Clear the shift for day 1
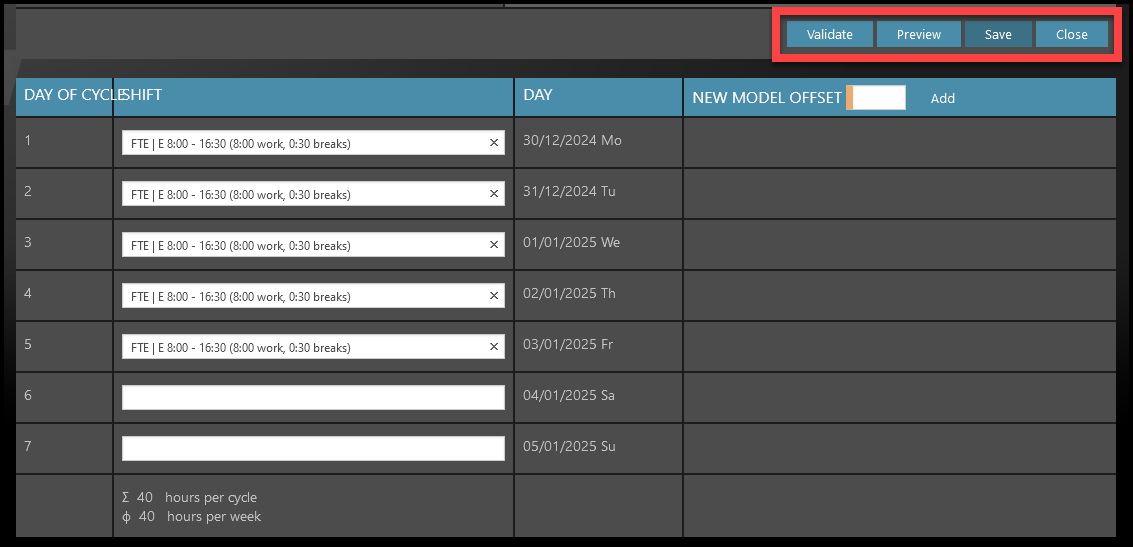 point(493,143)
